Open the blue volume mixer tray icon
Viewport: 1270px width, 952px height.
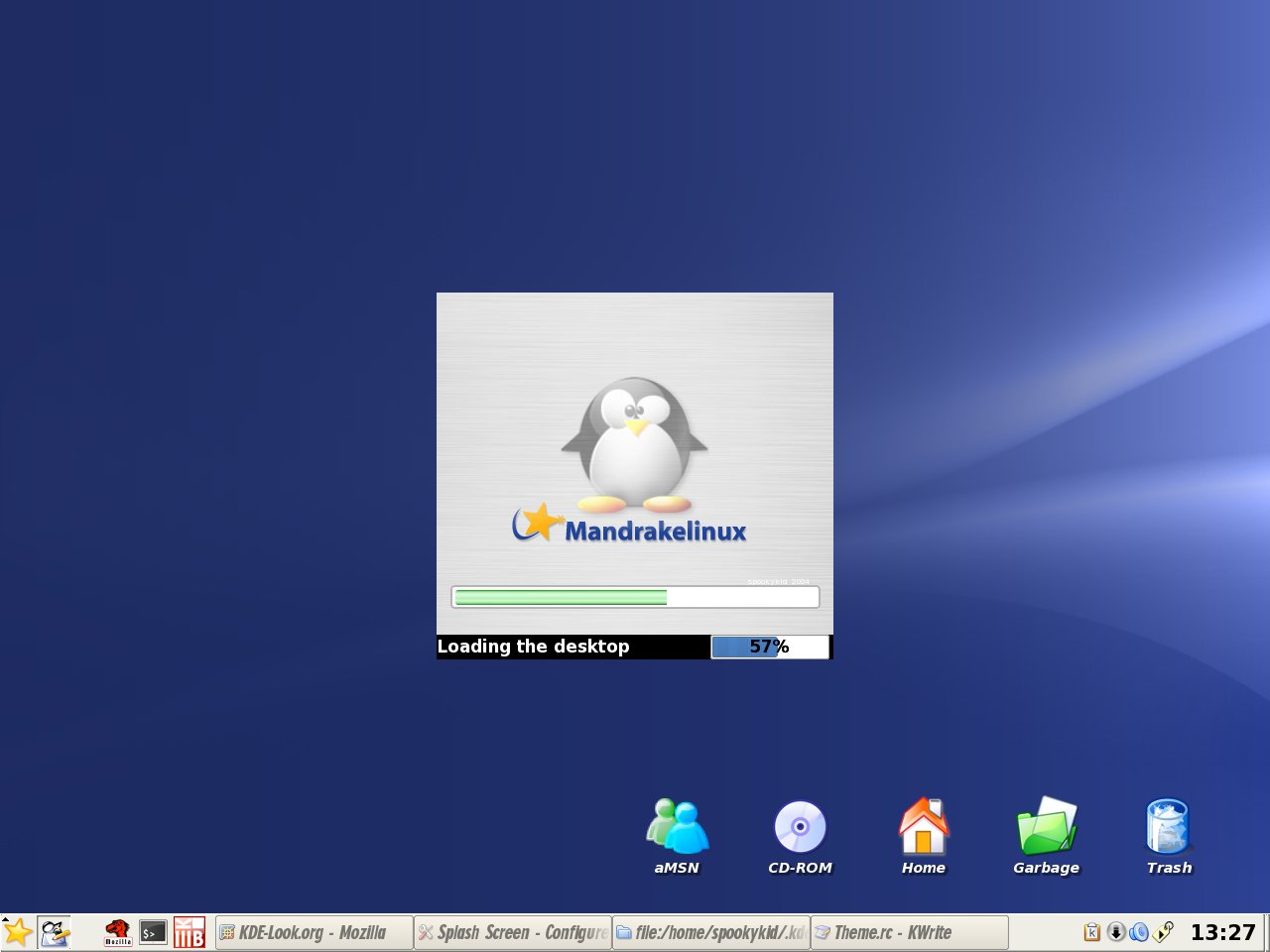pos(1139,932)
